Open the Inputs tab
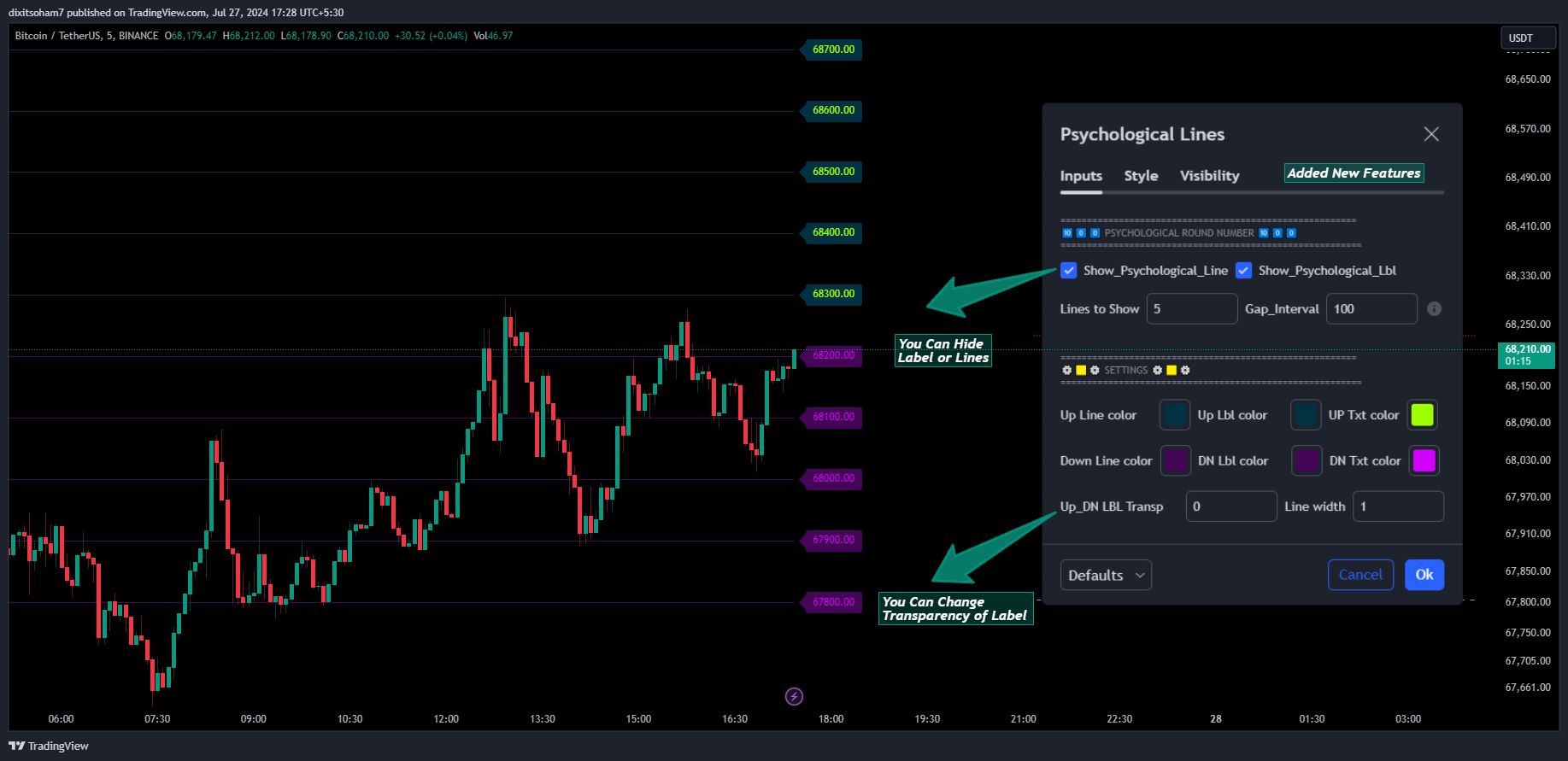The width and height of the screenshot is (1568, 761). [1081, 176]
